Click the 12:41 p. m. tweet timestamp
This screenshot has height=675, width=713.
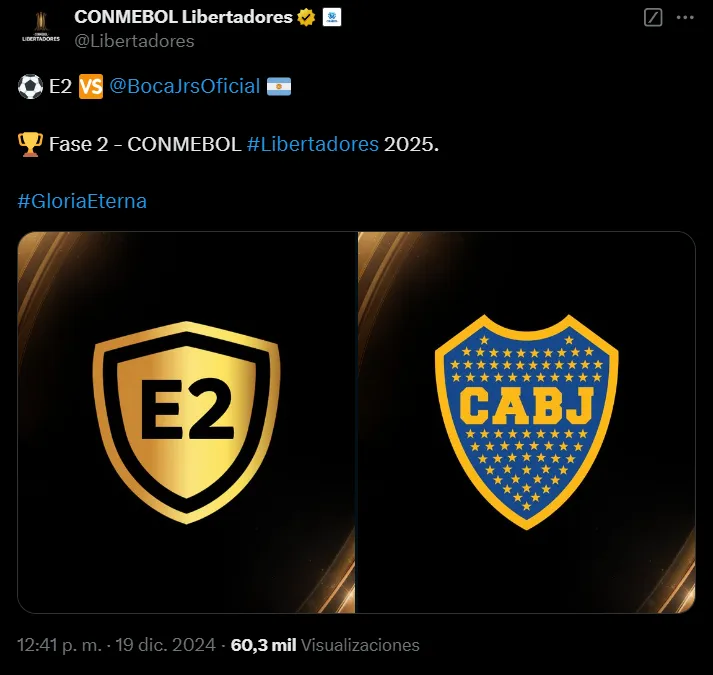[x=60, y=645]
